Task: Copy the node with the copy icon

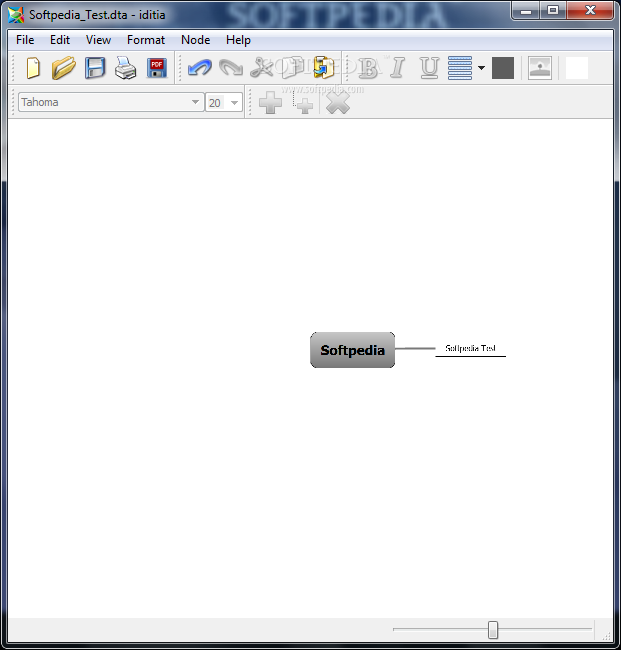Action: point(293,68)
